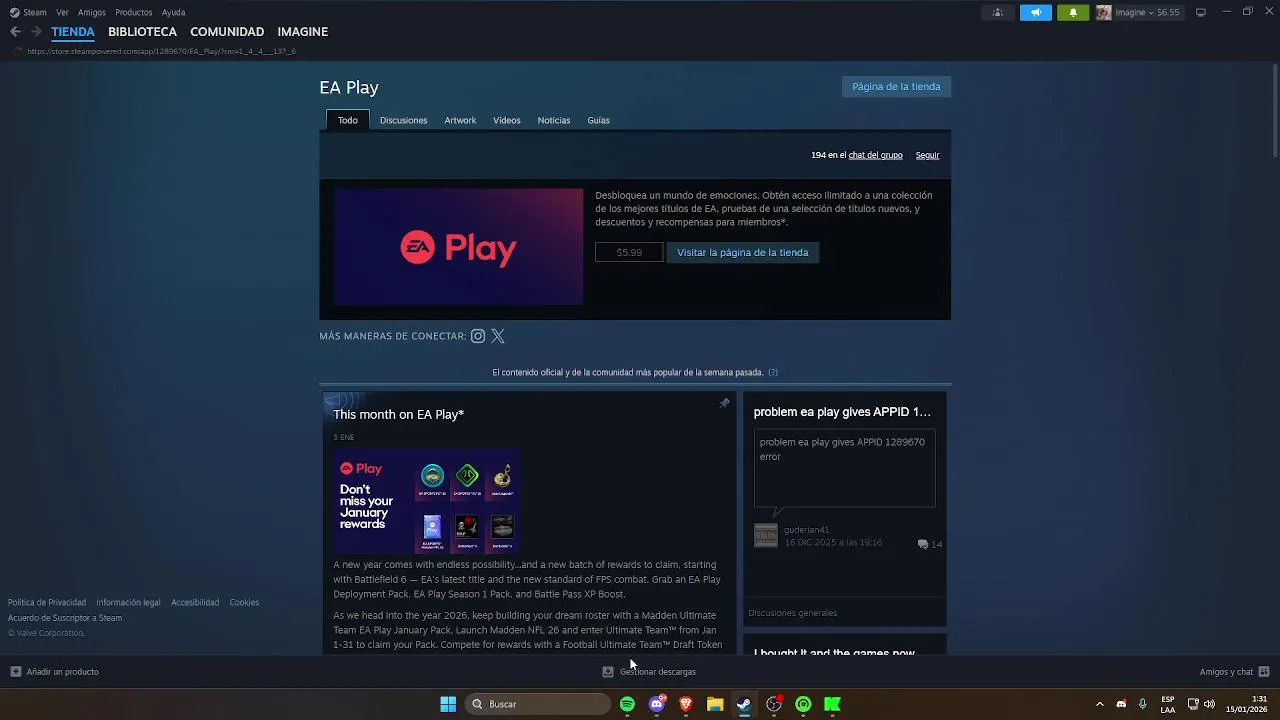Open the green notifications bell
The image size is (1280, 720).
[x=1073, y=12]
